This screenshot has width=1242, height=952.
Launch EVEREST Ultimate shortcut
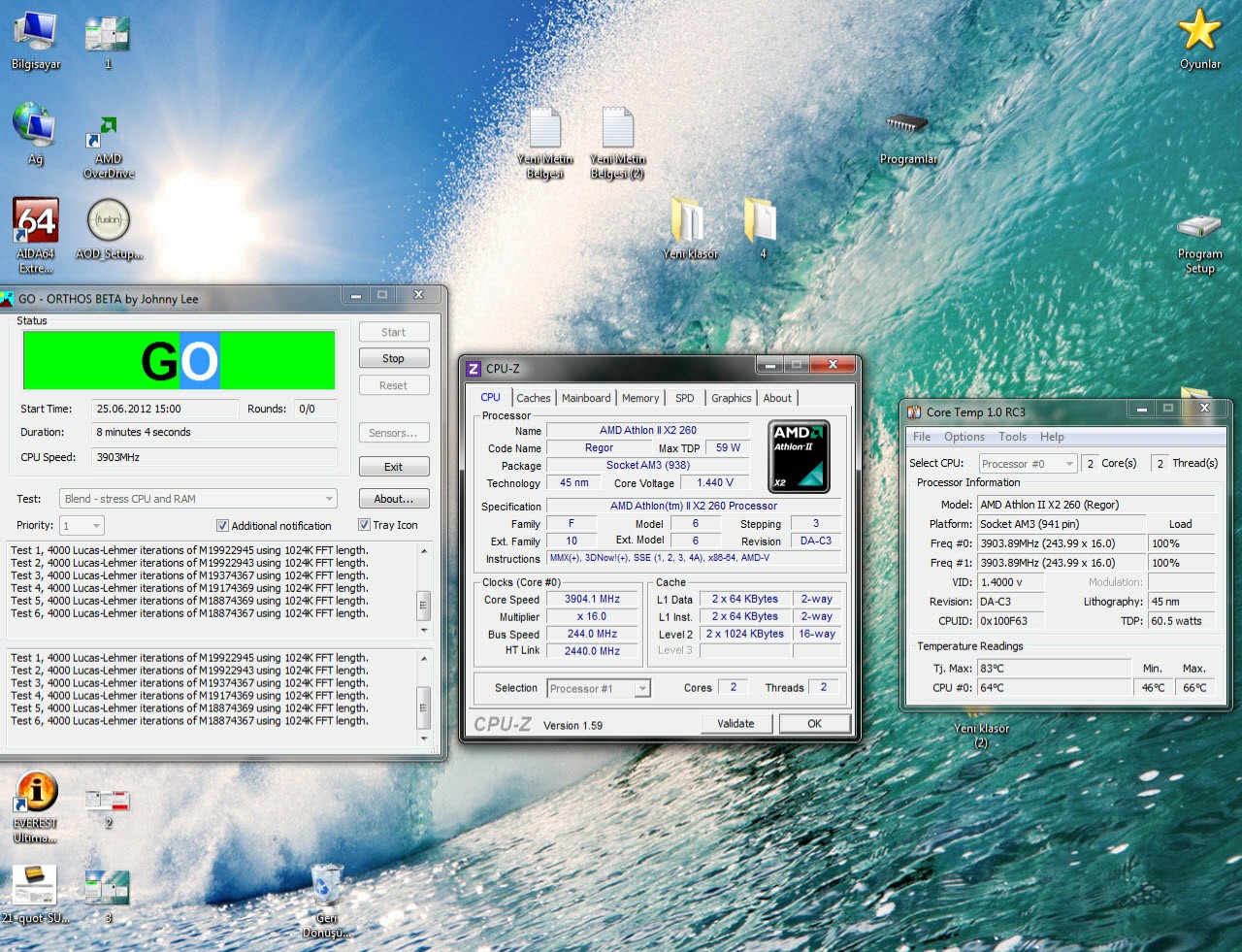click(36, 805)
